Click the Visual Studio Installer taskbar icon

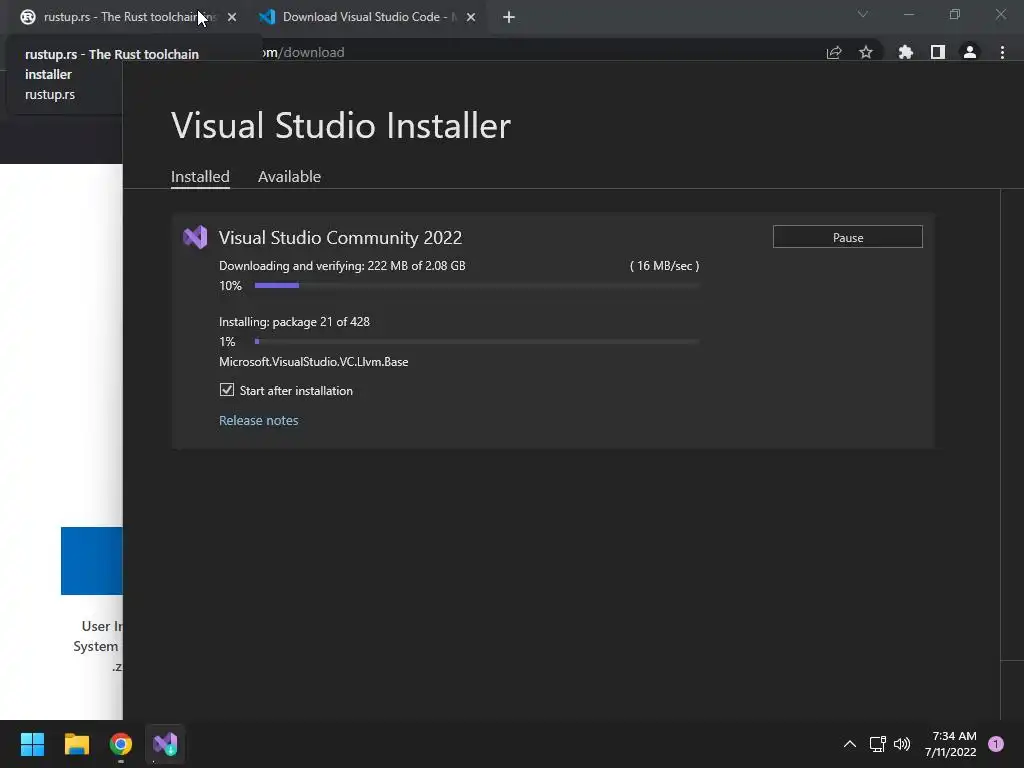coord(165,744)
